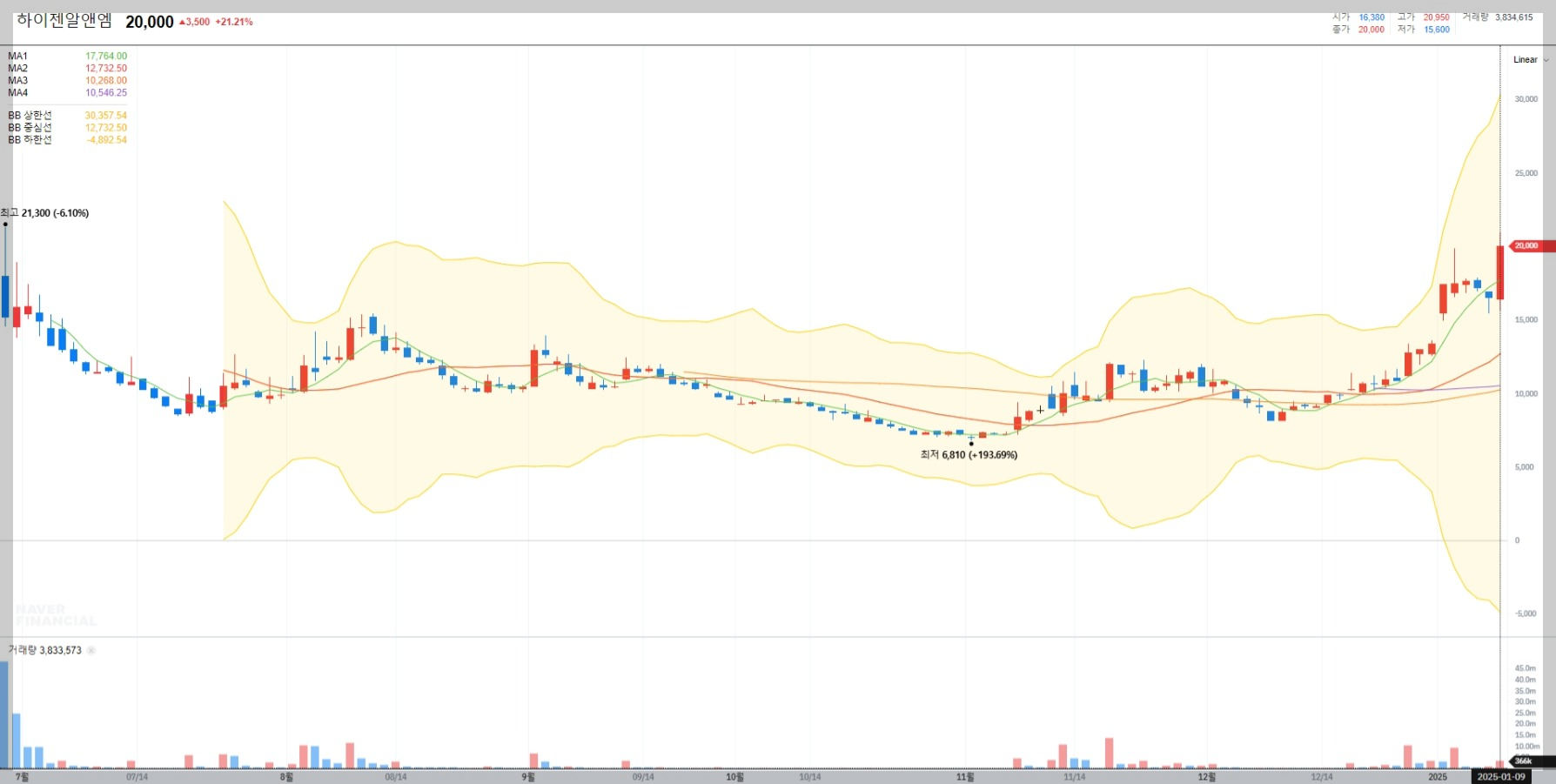Click the 최고 21,300 high marker label
The height and width of the screenshot is (784, 1556).
[x=45, y=213]
